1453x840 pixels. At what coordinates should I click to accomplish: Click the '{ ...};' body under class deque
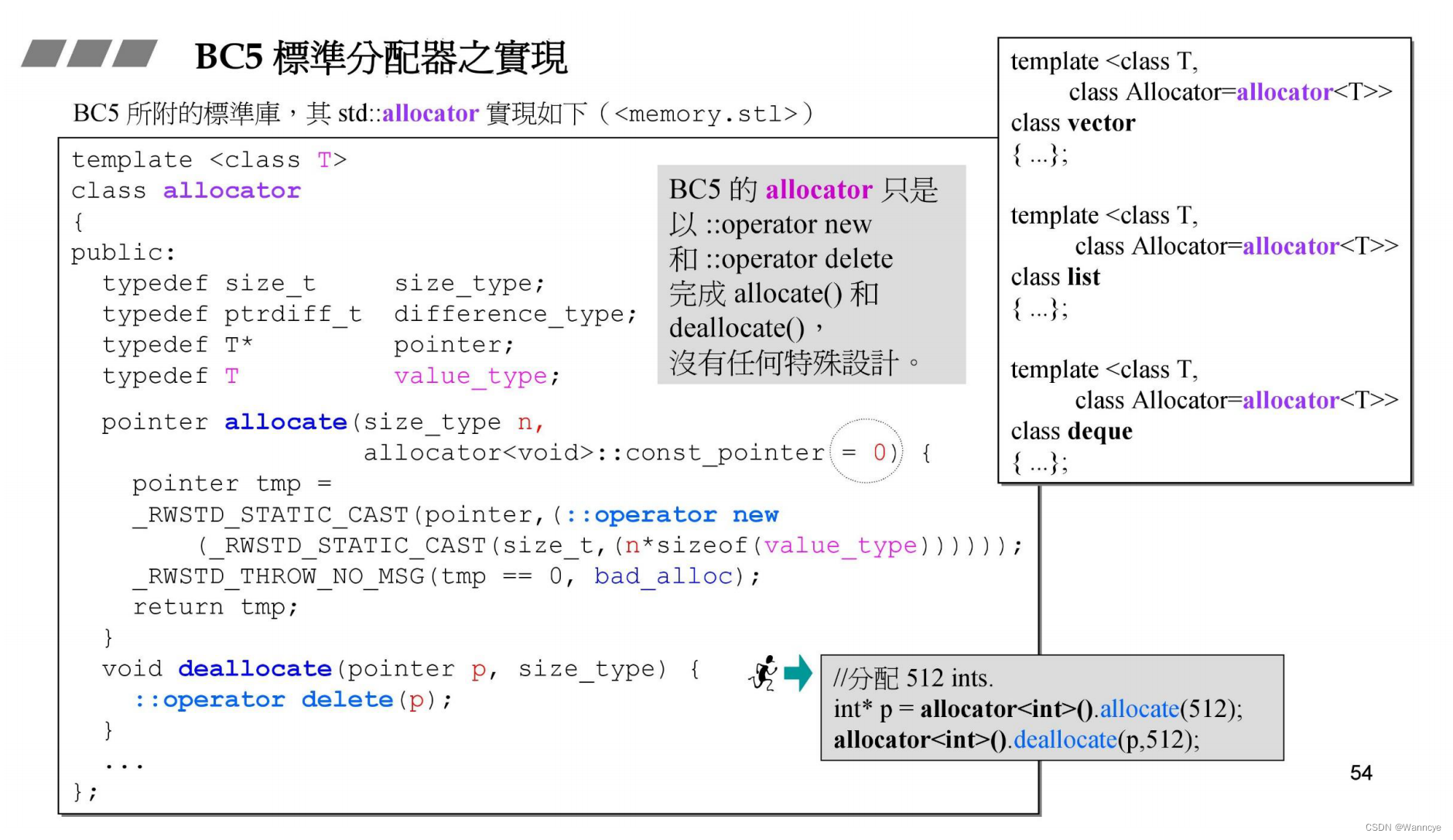click(x=1040, y=463)
